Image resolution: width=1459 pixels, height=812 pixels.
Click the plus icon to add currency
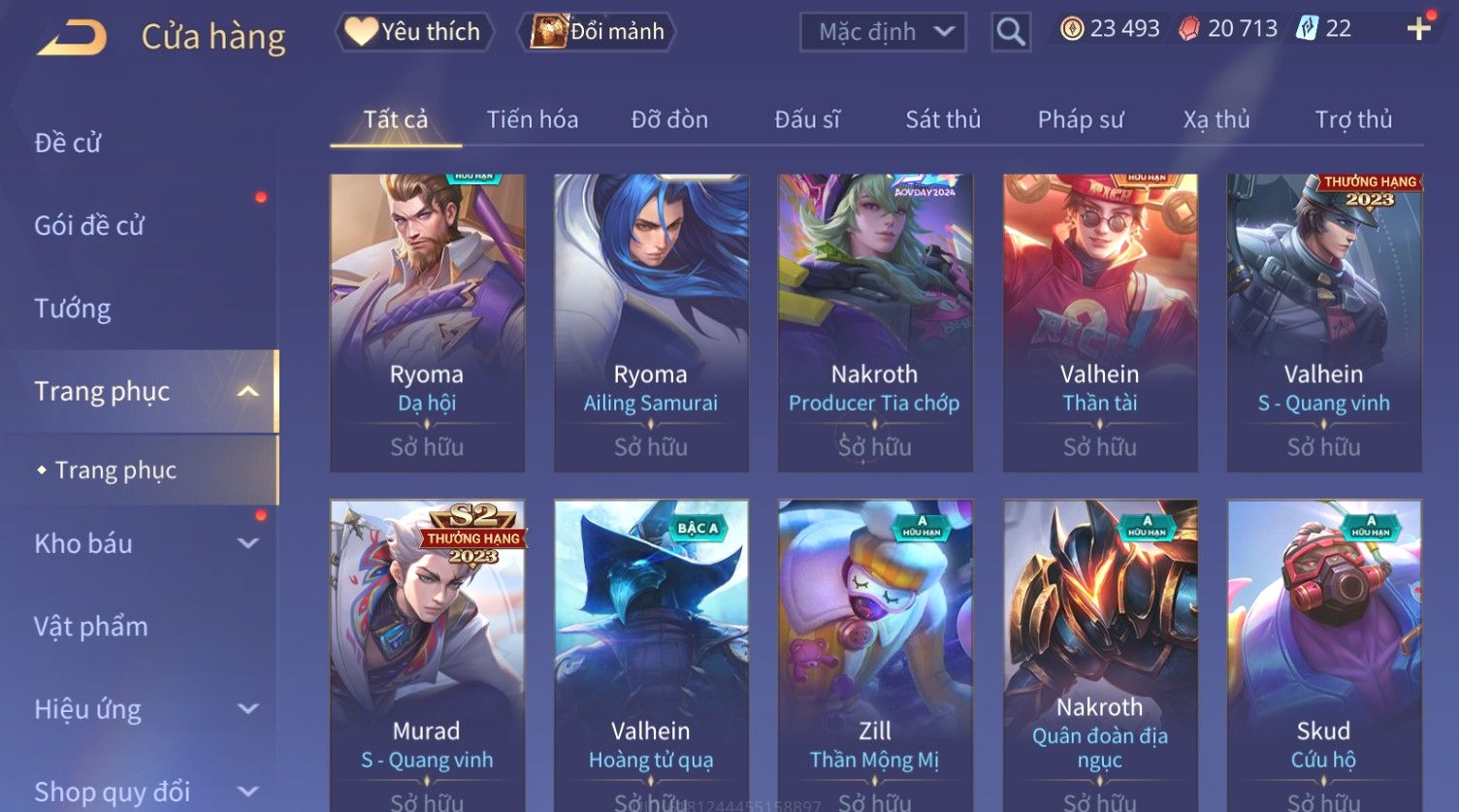pos(1418,29)
